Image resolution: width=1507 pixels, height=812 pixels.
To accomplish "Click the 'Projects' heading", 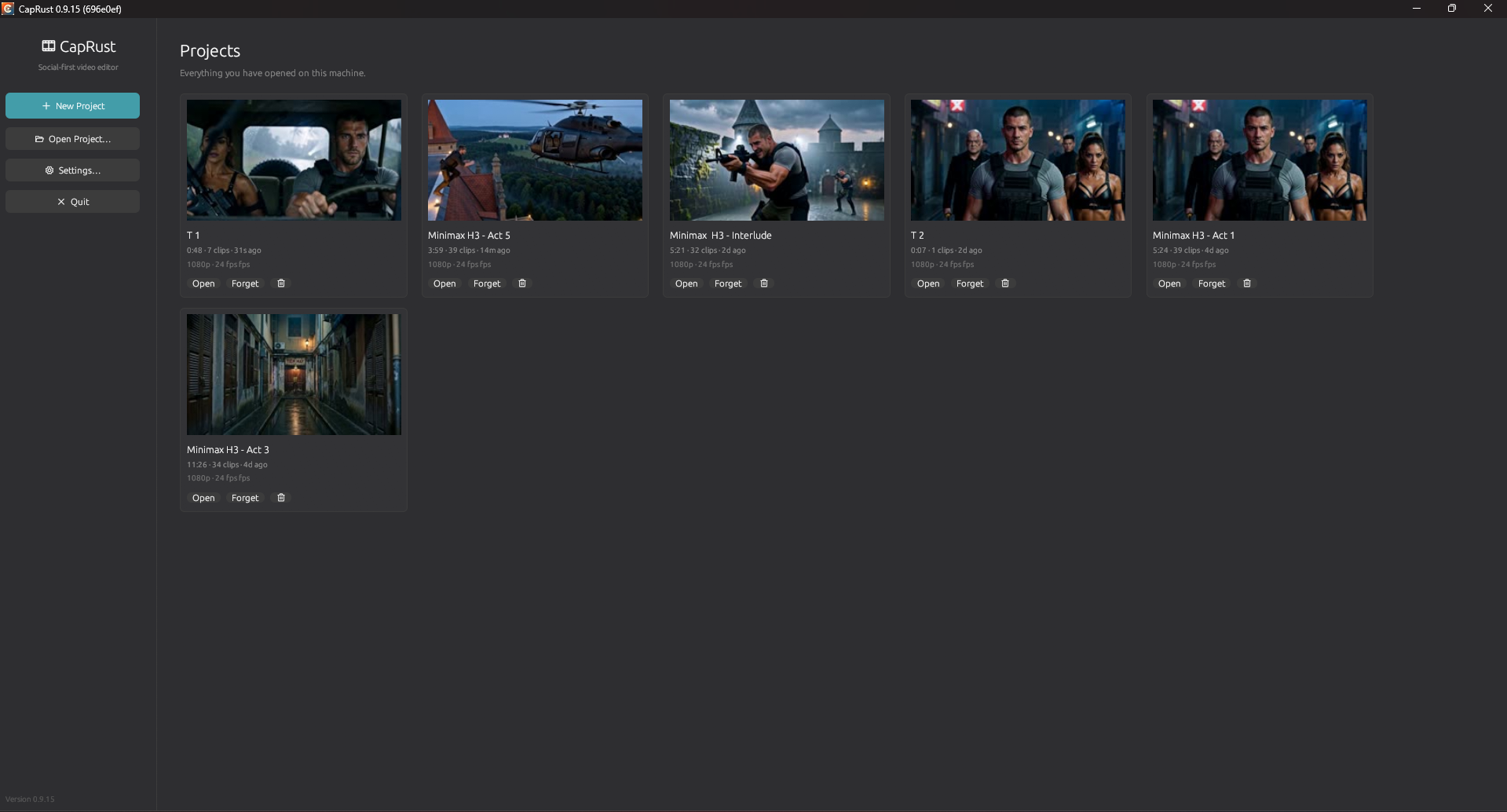I will (210, 51).
